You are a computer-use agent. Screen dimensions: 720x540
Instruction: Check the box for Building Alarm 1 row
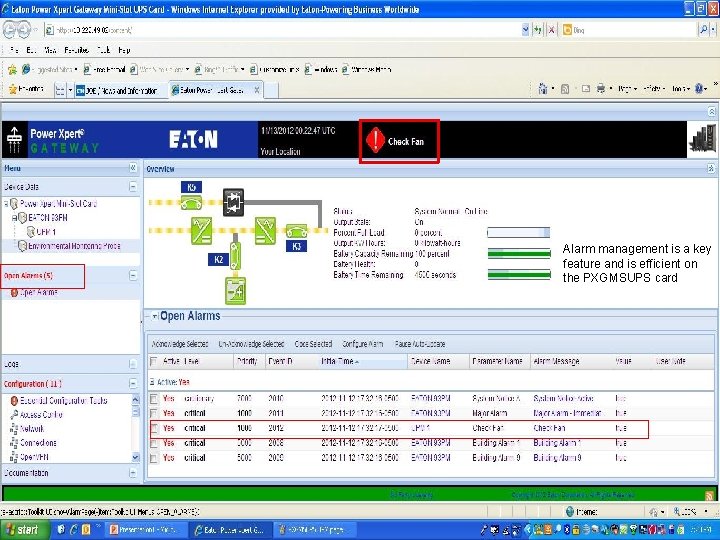point(154,443)
